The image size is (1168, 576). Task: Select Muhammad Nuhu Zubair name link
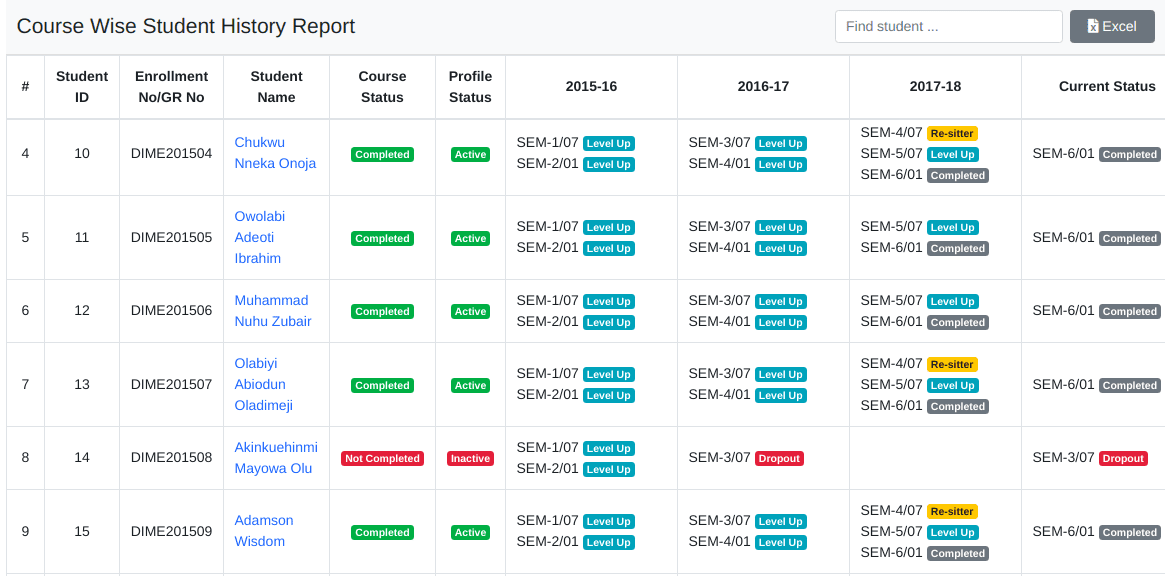click(x=272, y=311)
